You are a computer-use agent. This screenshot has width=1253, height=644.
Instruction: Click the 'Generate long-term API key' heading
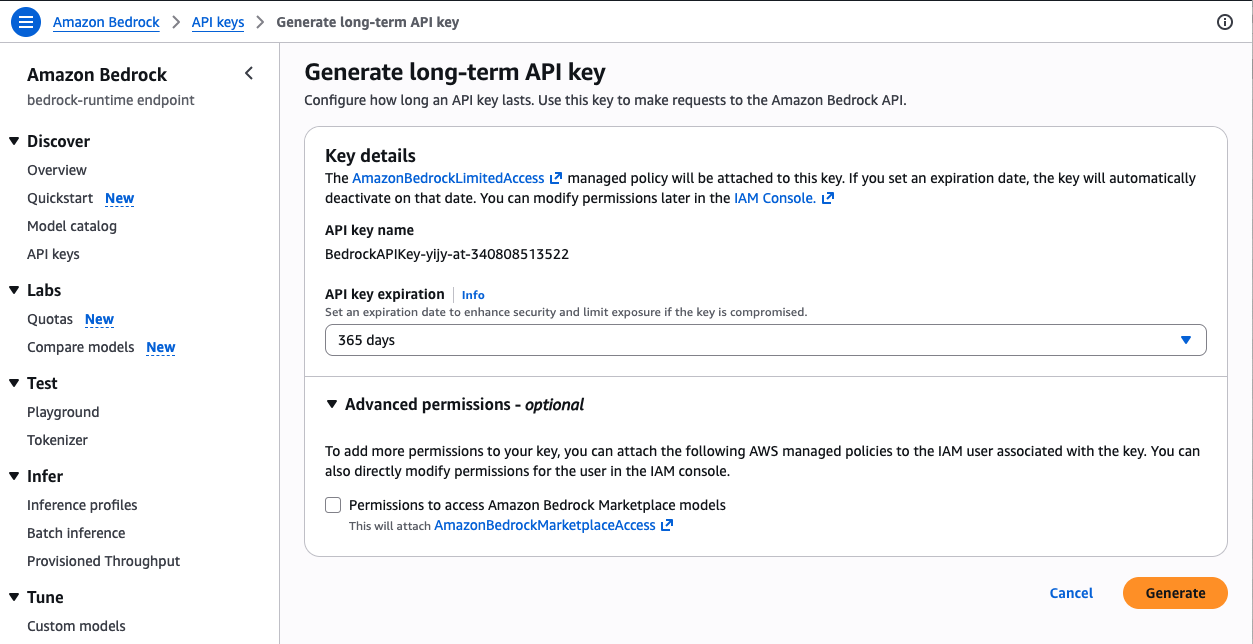tap(455, 72)
